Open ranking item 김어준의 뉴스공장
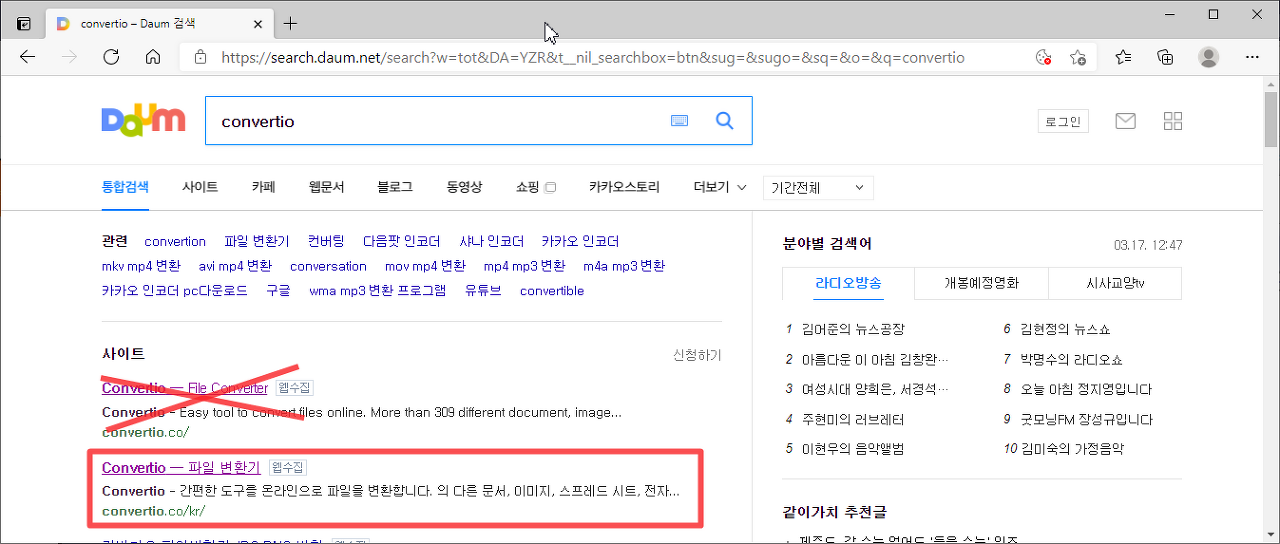The width and height of the screenshot is (1280, 544). (852, 329)
